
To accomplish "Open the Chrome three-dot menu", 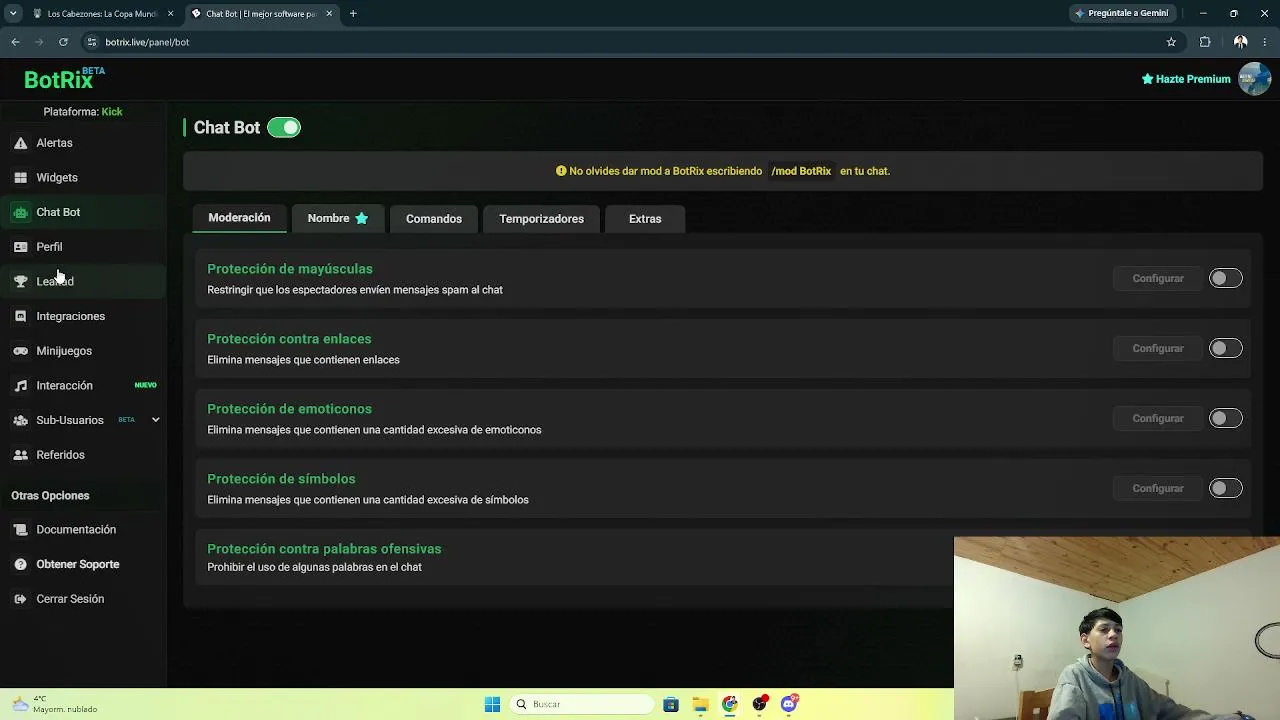I will tap(1265, 42).
